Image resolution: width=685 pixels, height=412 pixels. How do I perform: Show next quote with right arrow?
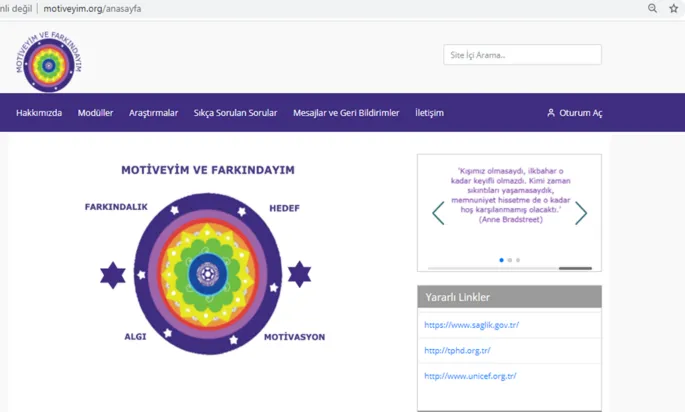pyautogui.click(x=581, y=212)
